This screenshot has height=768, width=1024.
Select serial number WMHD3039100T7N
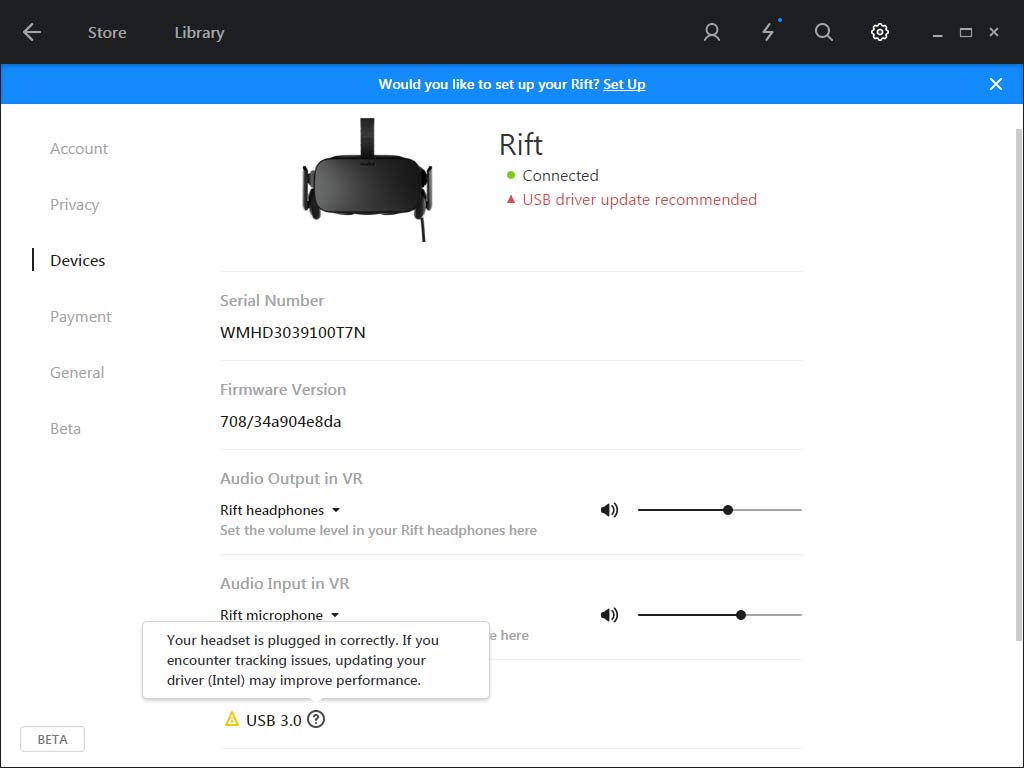pyautogui.click(x=293, y=332)
